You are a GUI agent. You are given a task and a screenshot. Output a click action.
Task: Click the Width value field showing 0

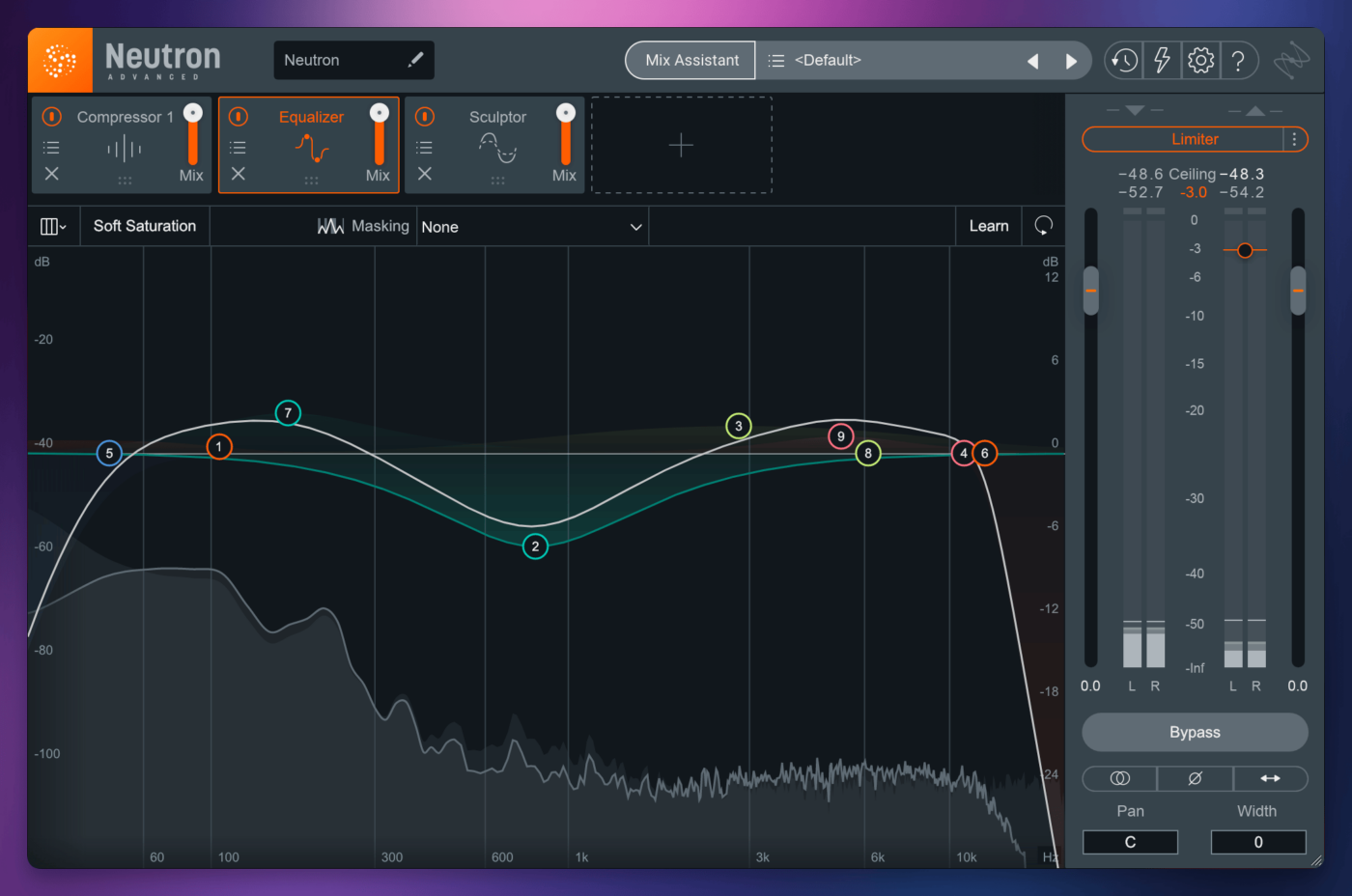pyautogui.click(x=1258, y=842)
